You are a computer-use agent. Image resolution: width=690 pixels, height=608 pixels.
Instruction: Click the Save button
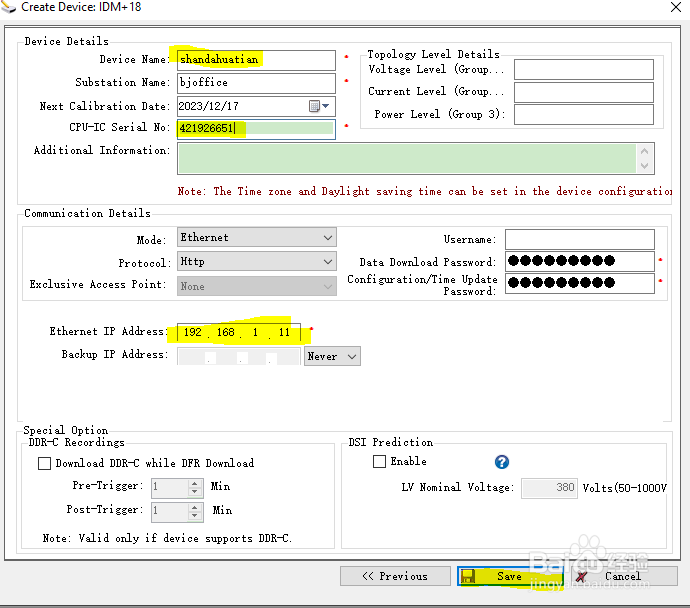pyautogui.click(x=510, y=576)
